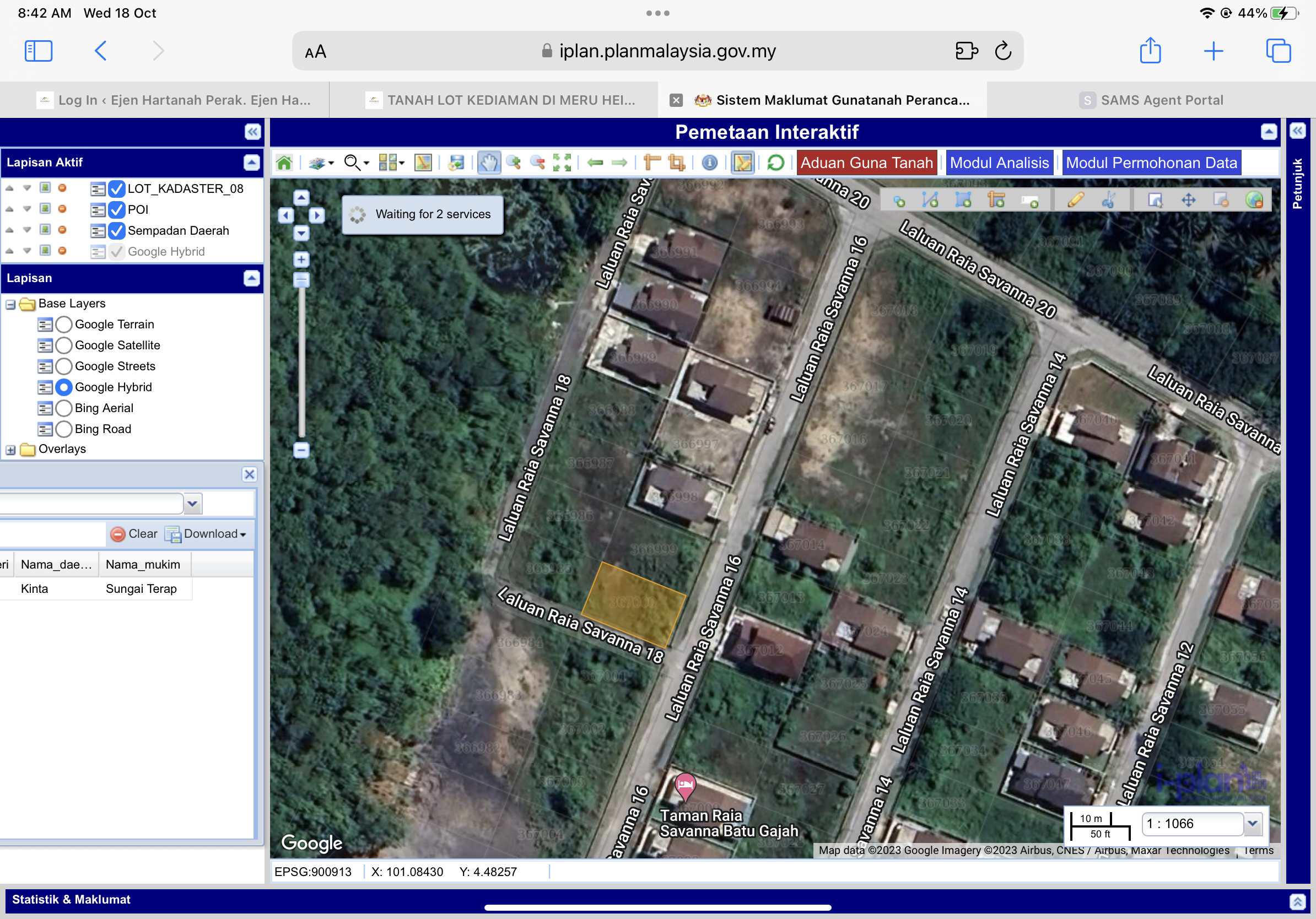
Task: Click the green Home icon in map toolbar
Action: (x=284, y=163)
